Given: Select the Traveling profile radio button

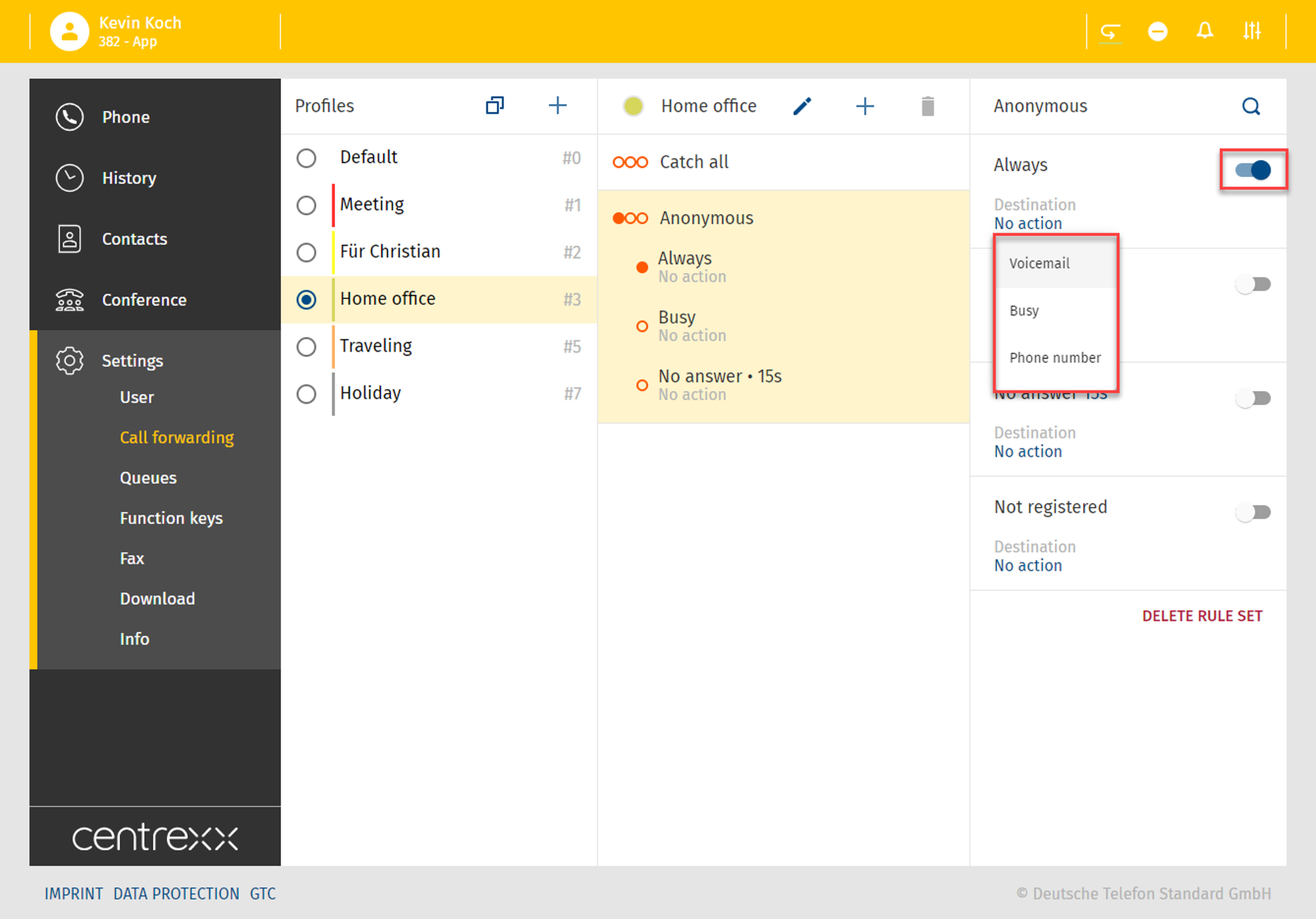Looking at the screenshot, I should [306, 346].
